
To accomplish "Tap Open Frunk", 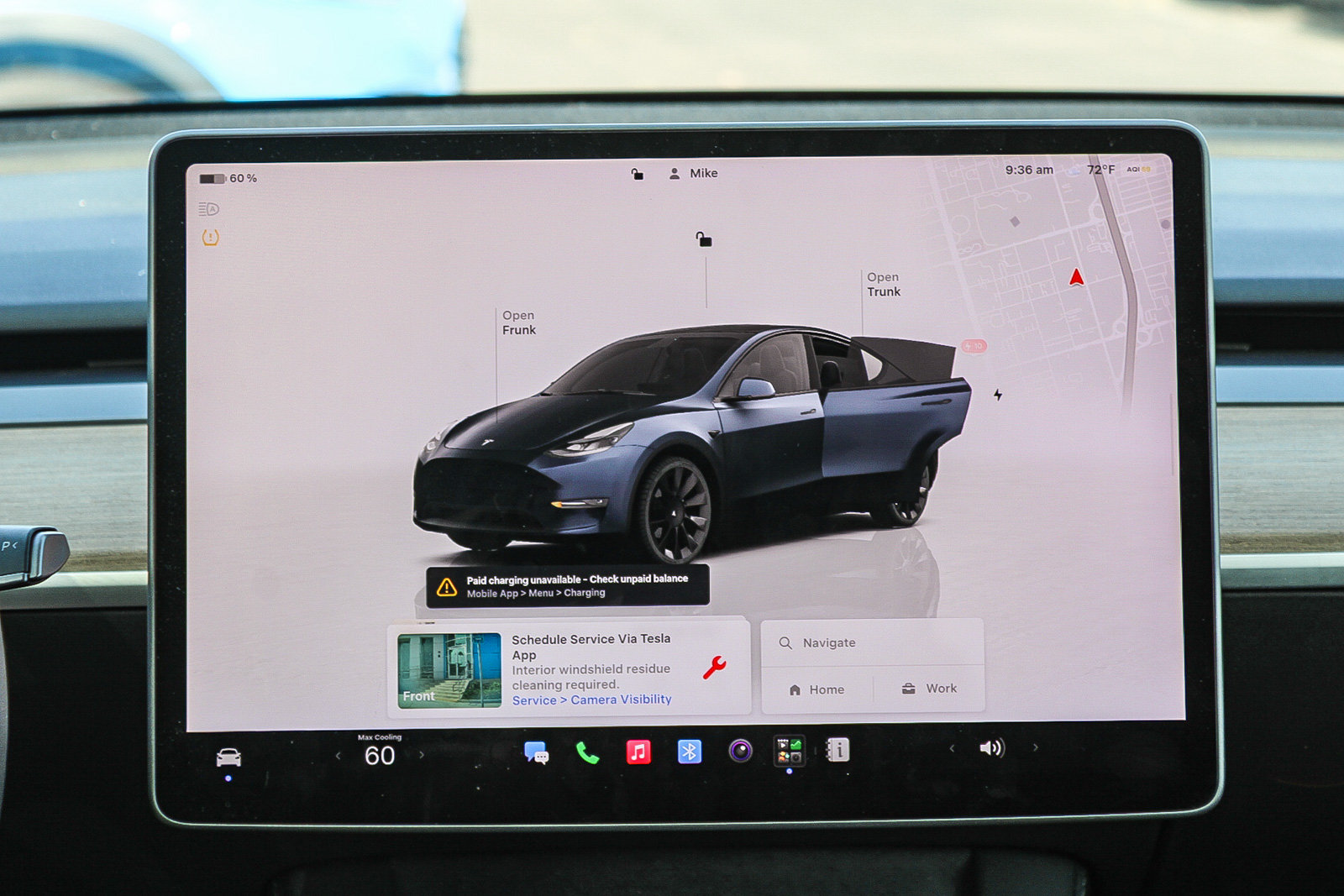I will coord(519,322).
